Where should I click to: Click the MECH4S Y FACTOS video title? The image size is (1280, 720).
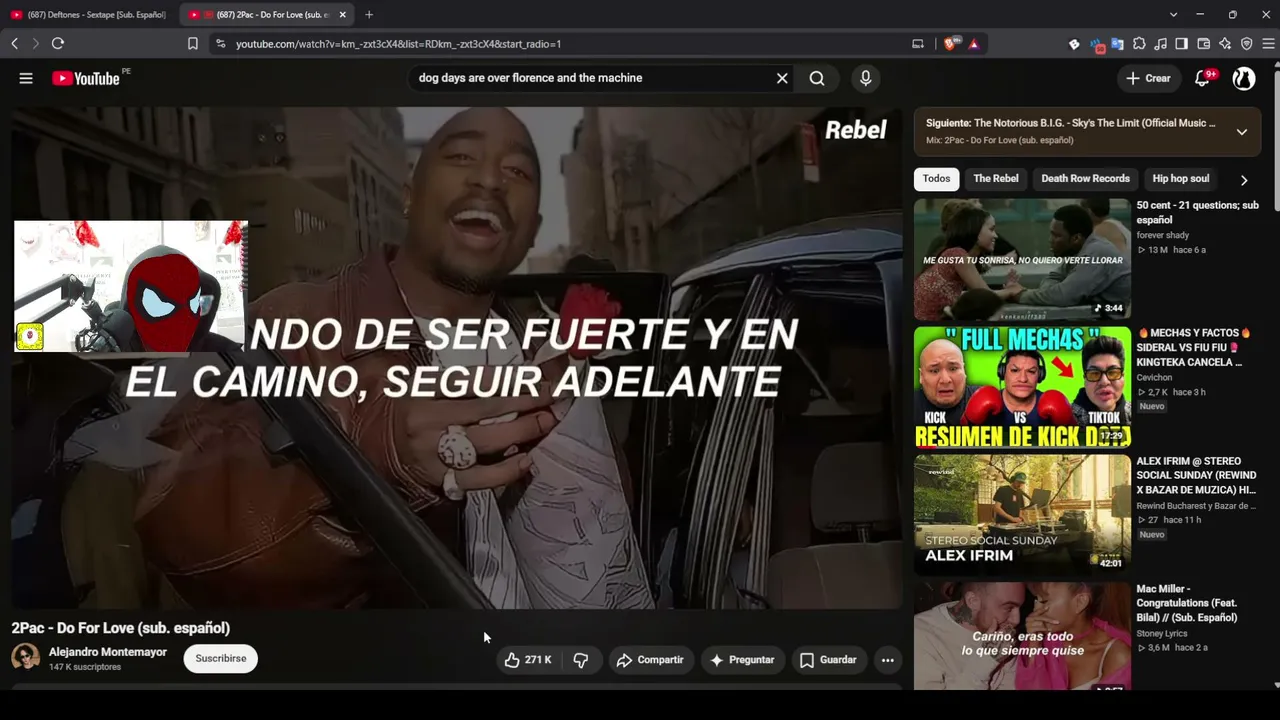point(1196,347)
